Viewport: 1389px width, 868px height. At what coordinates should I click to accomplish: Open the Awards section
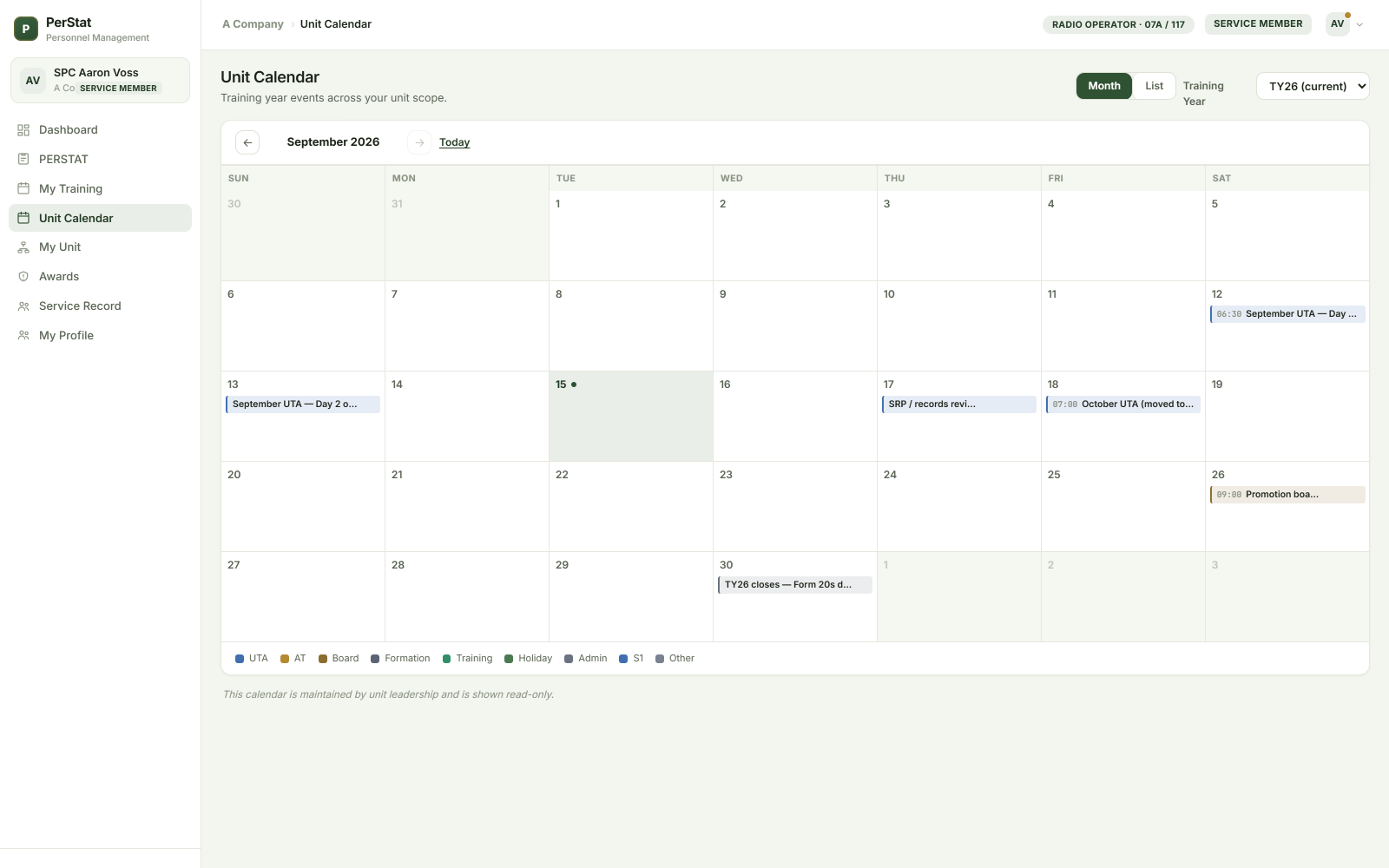[x=100, y=277]
